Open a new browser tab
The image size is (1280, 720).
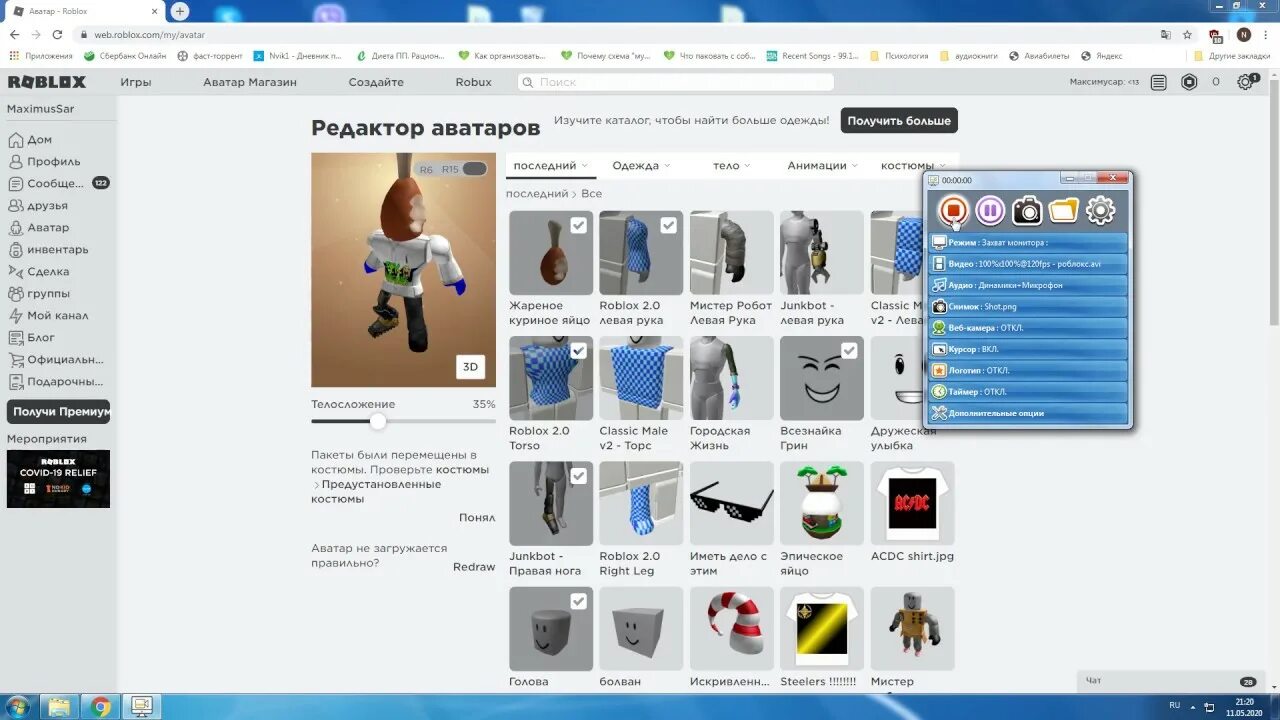tap(180, 11)
